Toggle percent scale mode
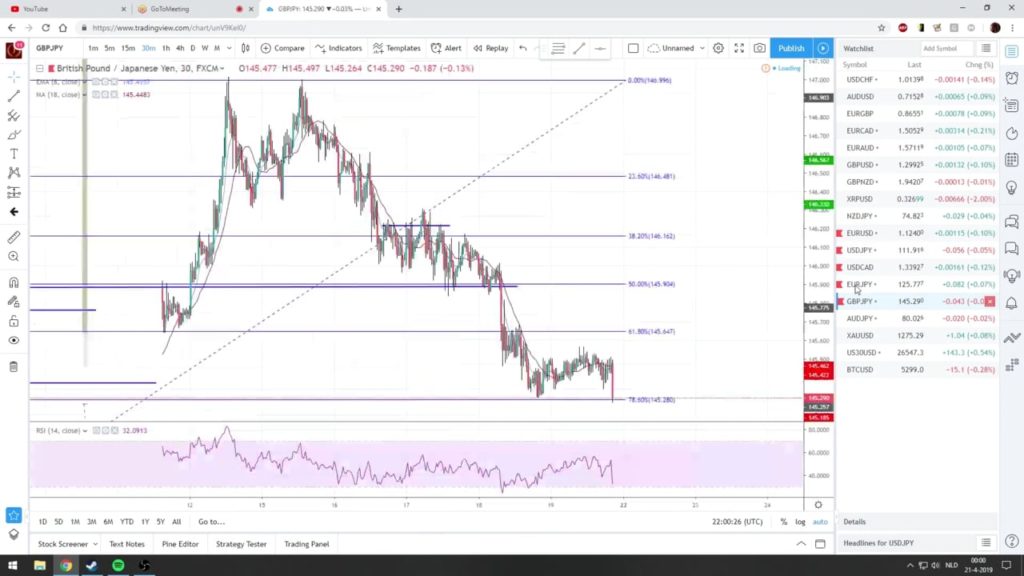The width and height of the screenshot is (1024, 576). point(784,522)
